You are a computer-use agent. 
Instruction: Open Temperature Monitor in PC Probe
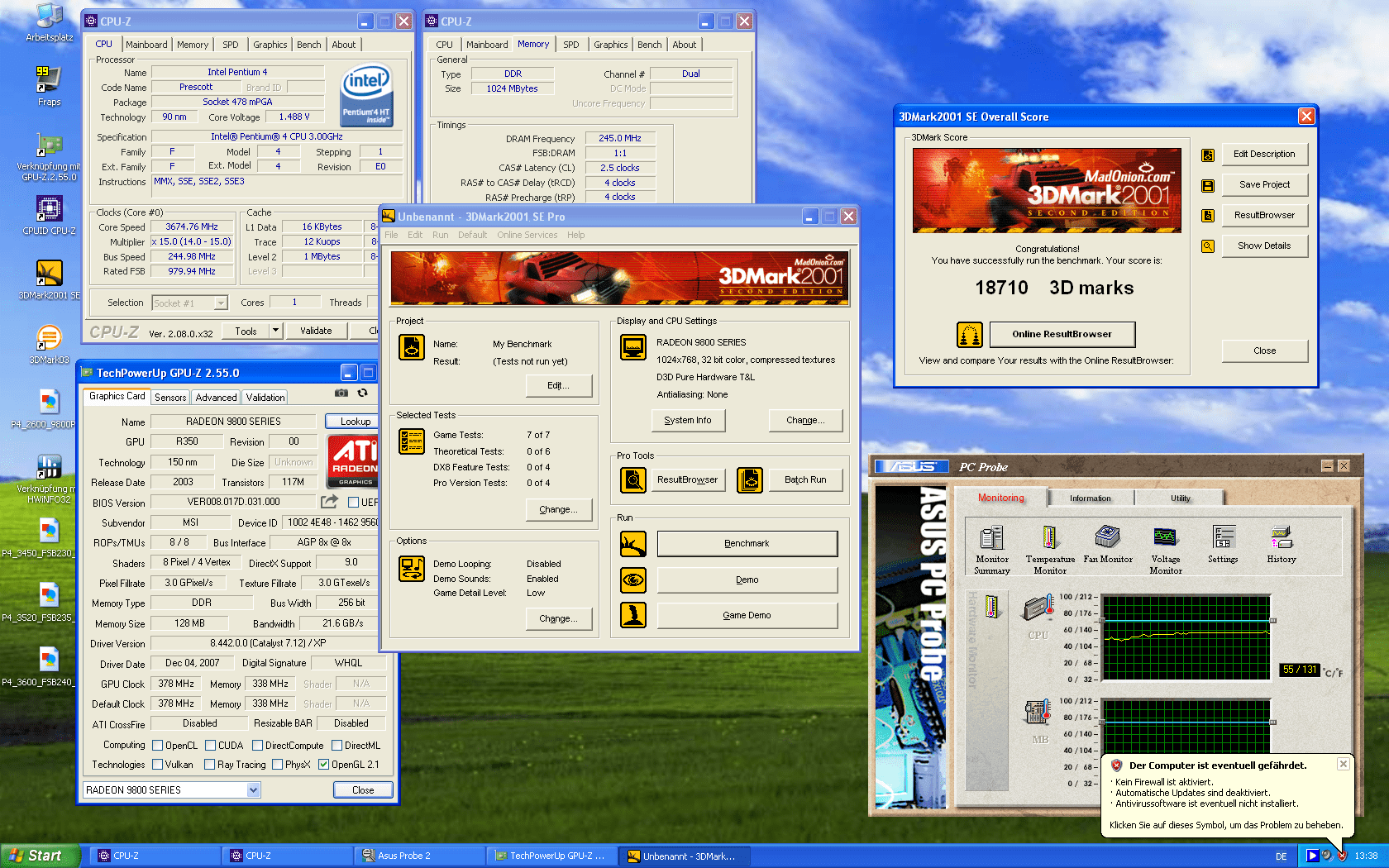[x=1050, y=550]
